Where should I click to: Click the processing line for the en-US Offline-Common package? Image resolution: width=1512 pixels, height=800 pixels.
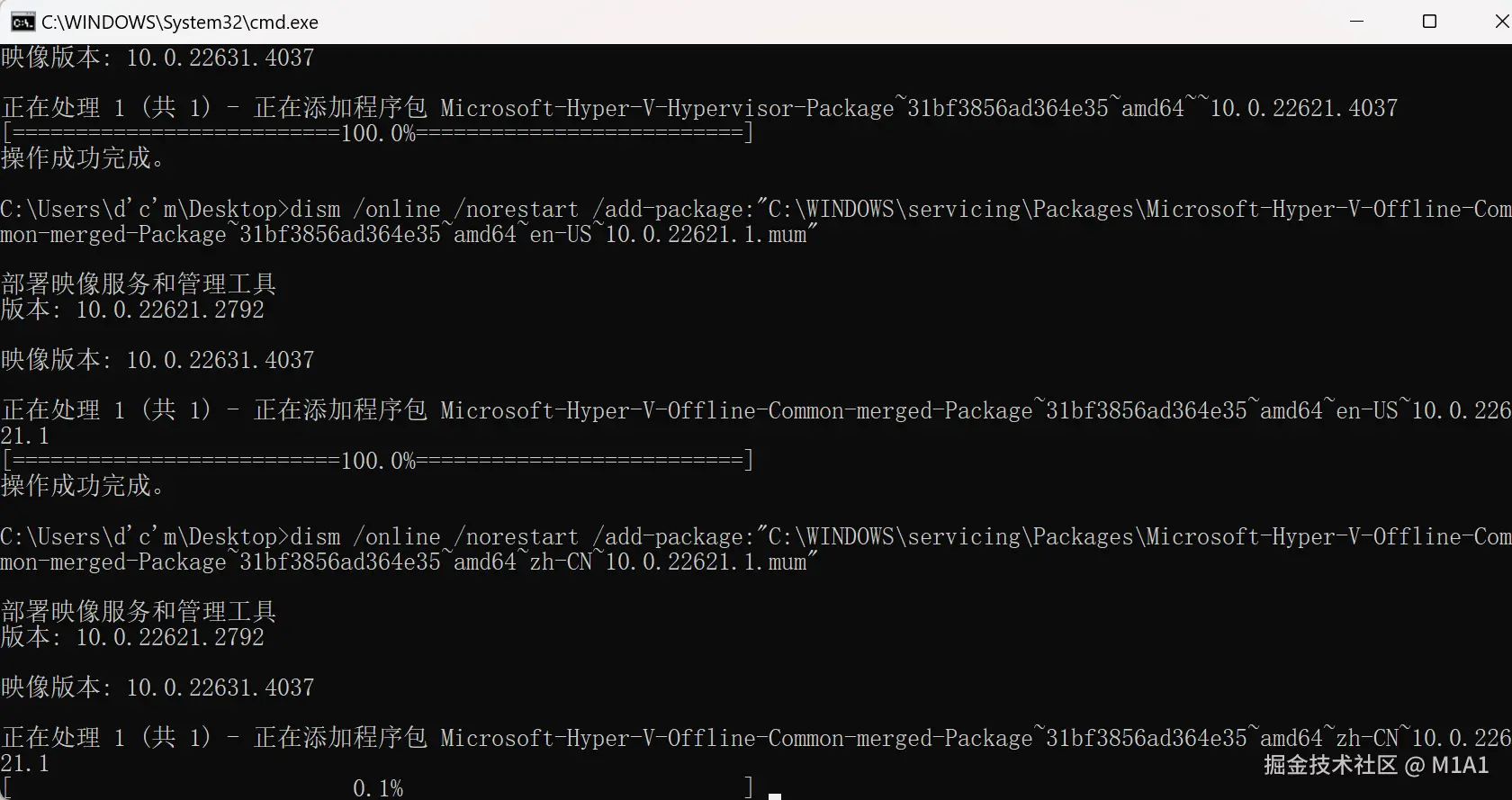click(x=720, y=410)
